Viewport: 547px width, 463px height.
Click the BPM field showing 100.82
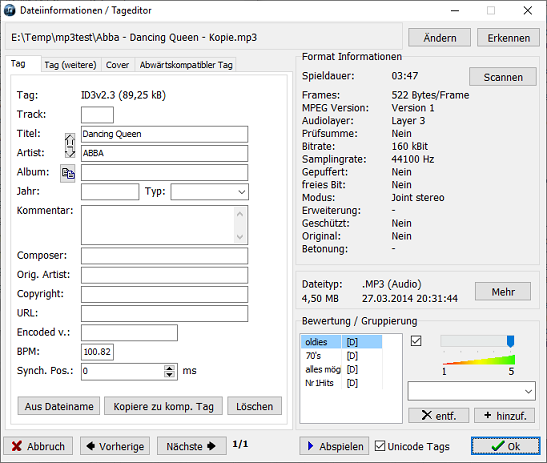pyautogui.click(x=97, y=352)
